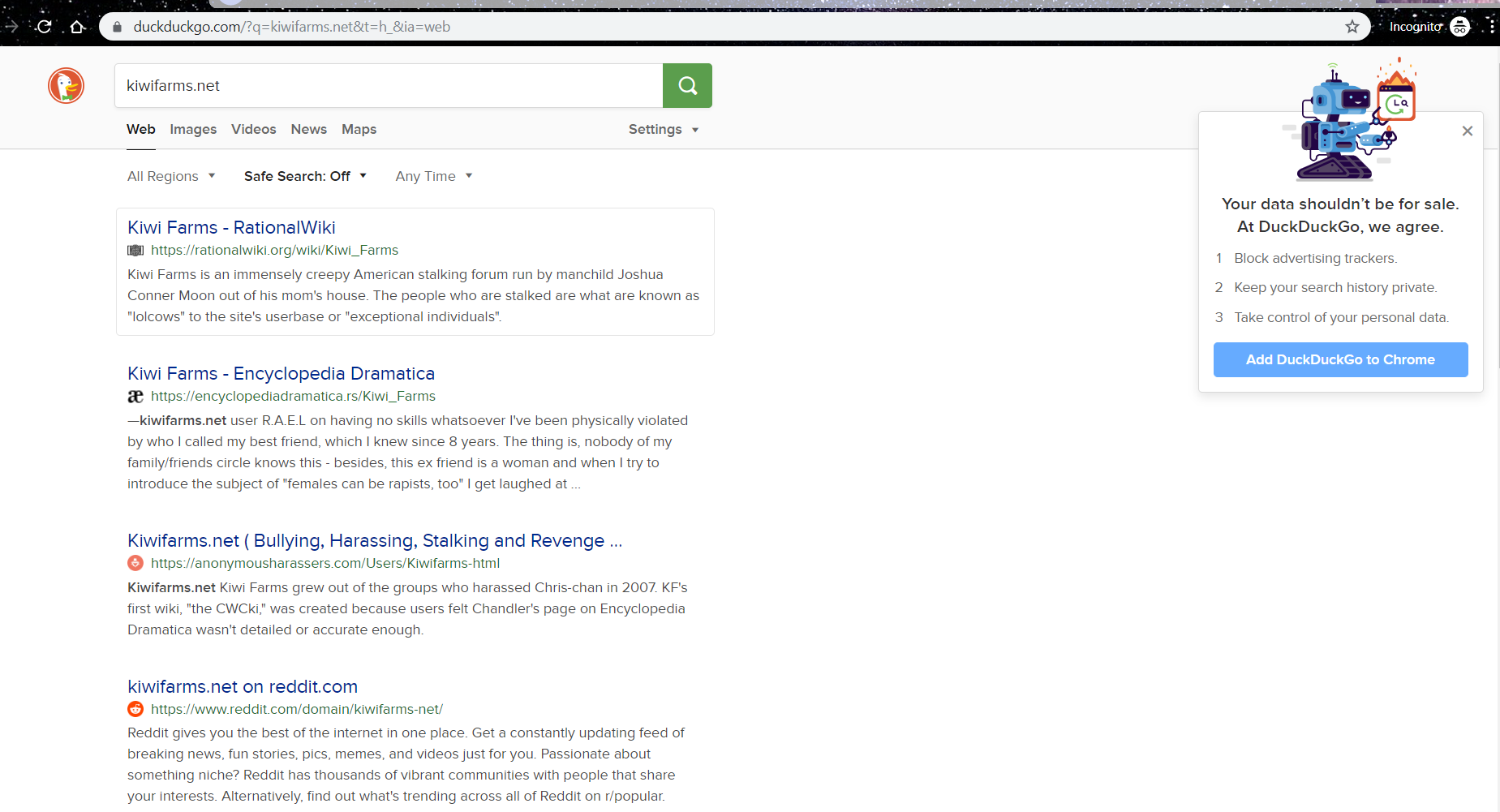Close the DuckDuckGo promo popup
This screenshot has width=1500, height=812.
pos(1467,131)
